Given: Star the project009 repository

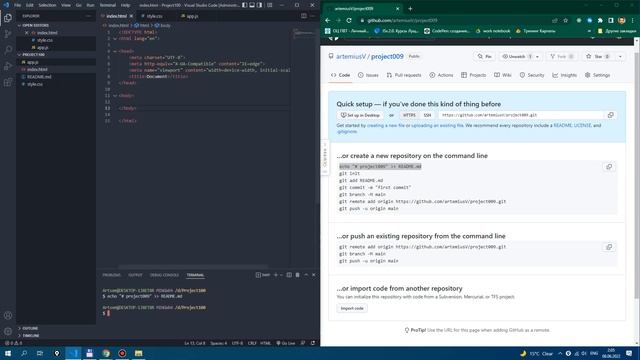Looking at the screenshot, I should pos(598,56).
